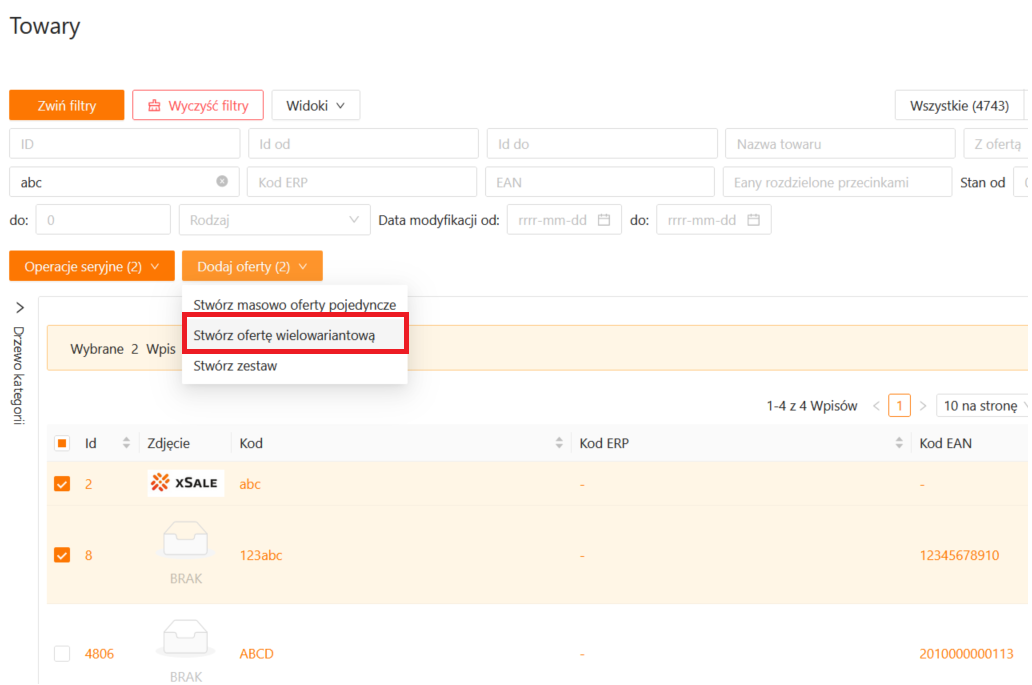Toggle the select-all checkbox in table header
The height and width of the screenshot is (685, 1032).
point(62,443)
